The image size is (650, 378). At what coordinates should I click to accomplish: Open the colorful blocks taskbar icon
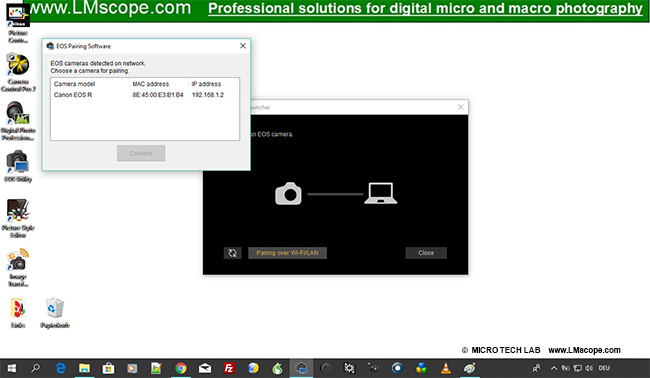tap(422, 368)
